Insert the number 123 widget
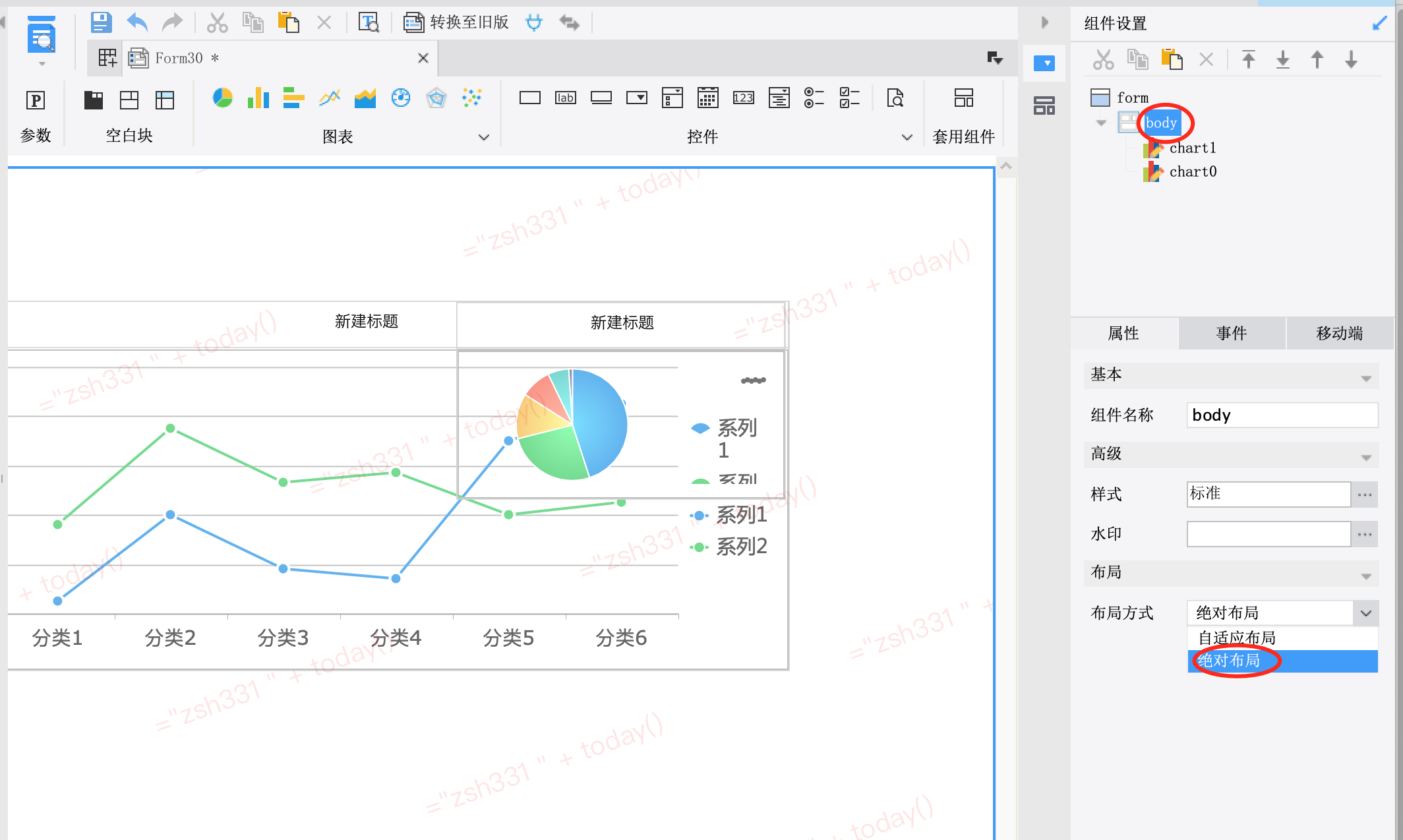Viewport: 1403px width, 840px height. point(744,98)
